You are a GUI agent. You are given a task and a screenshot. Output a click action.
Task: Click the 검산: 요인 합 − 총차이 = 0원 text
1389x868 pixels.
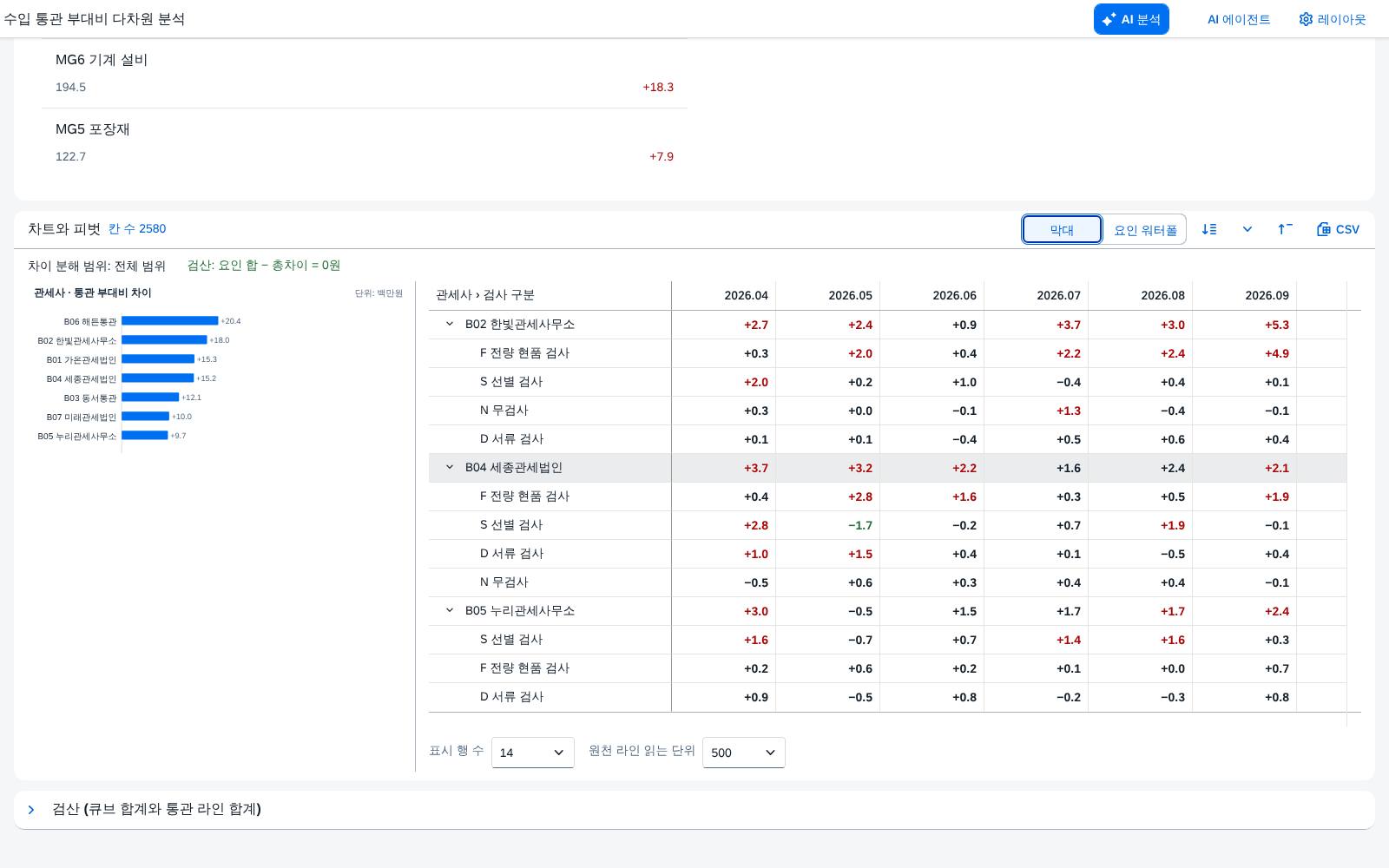(x=264, y=265)
